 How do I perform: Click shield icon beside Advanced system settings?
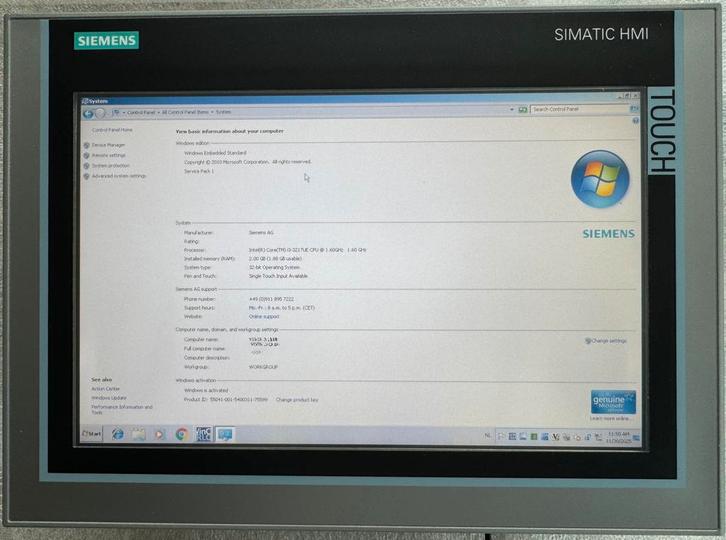click(86, 176)
